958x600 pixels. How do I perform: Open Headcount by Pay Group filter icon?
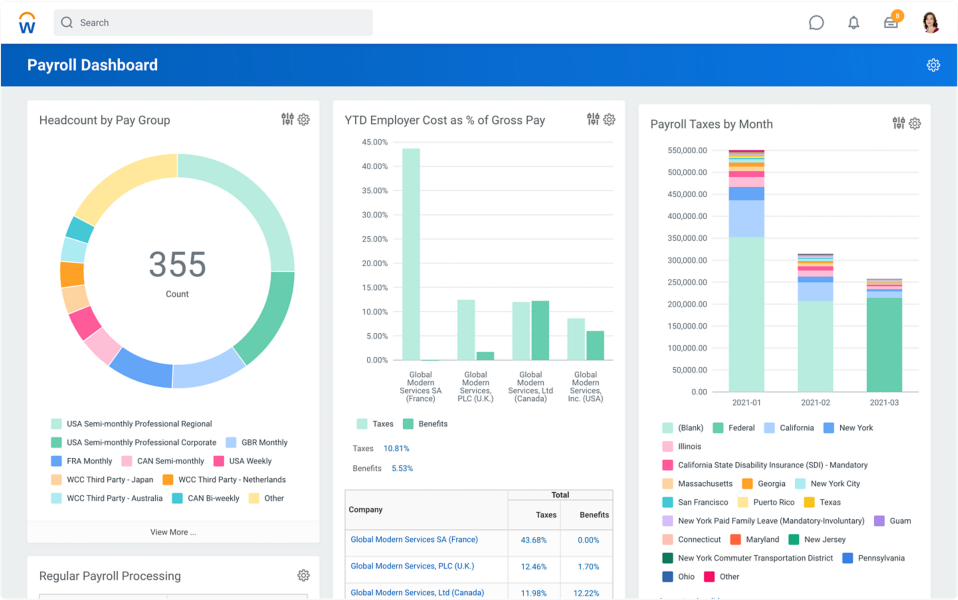coord(288,120)
